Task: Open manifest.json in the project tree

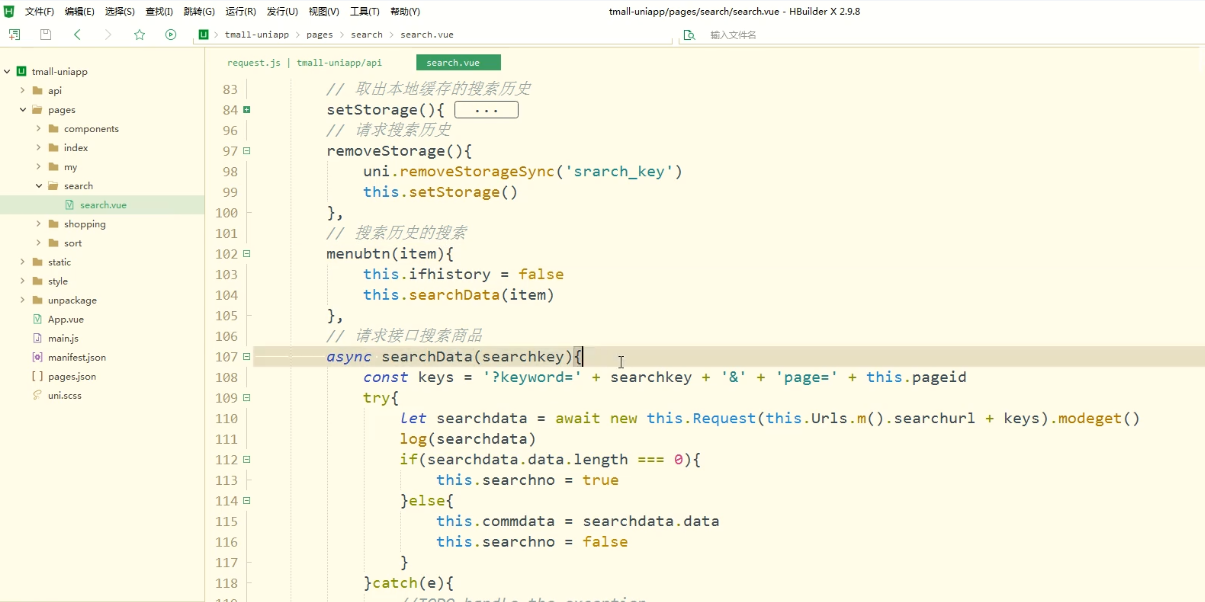Action: tap(77, 357)
